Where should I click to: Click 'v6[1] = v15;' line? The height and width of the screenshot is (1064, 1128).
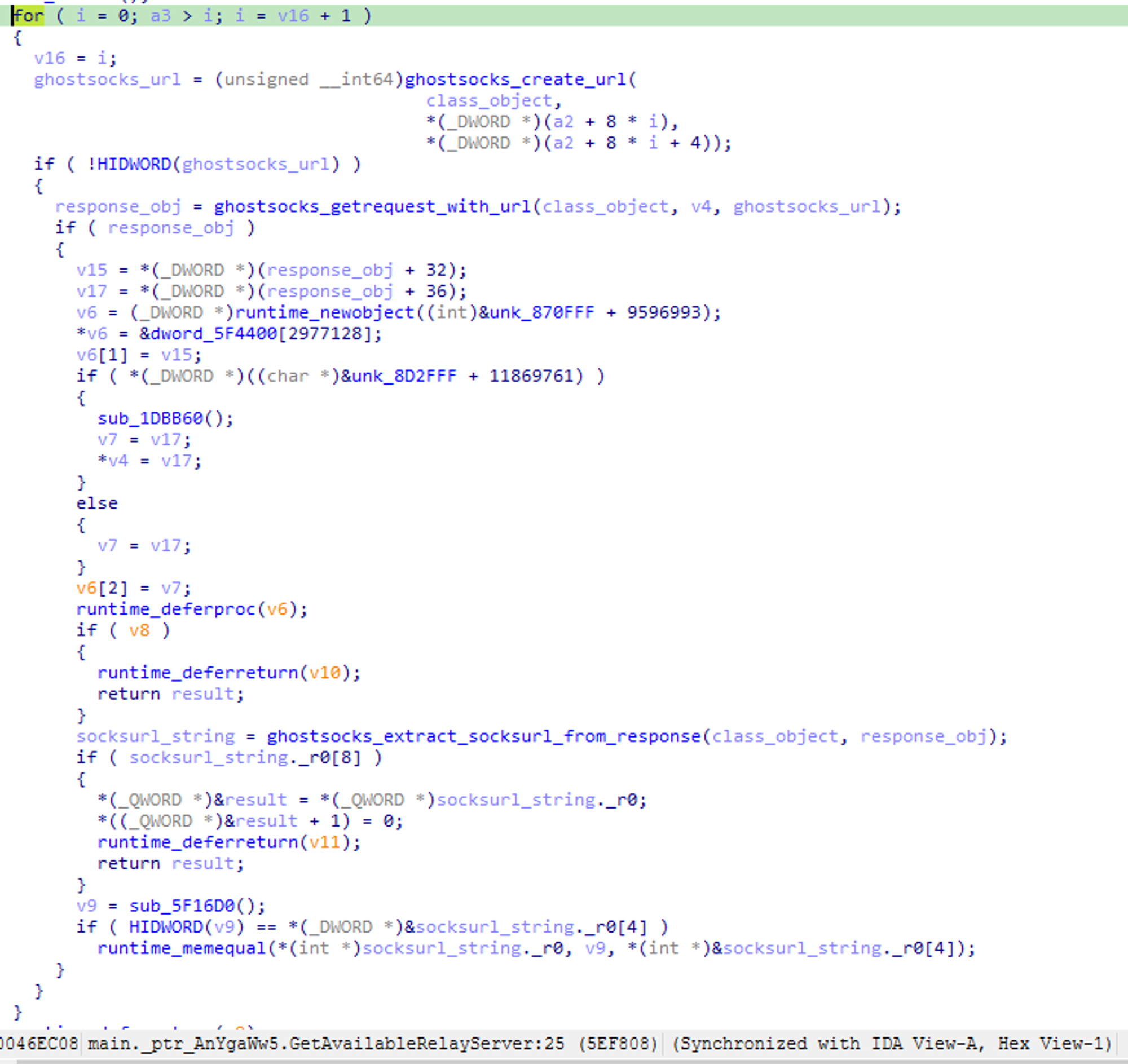click(139, 355)
